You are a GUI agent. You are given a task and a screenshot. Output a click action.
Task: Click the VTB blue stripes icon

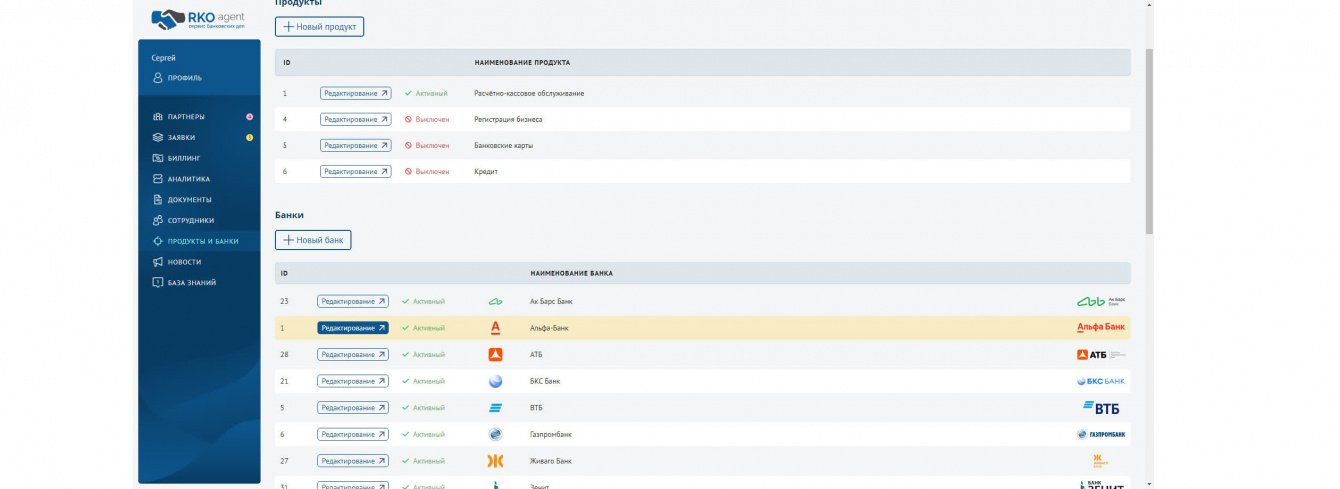tap(495, 408)
